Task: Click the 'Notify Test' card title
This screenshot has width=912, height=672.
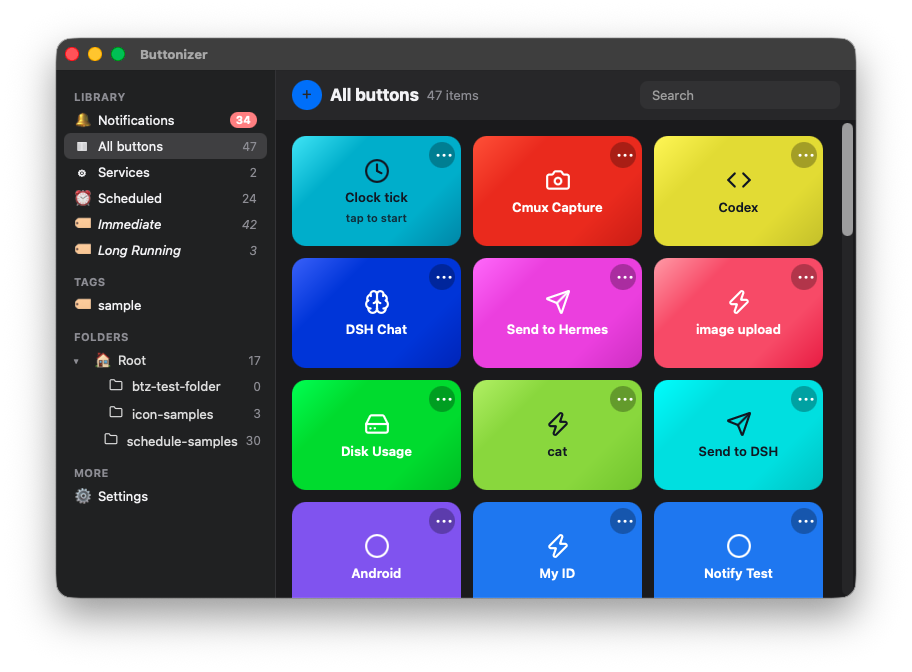Action: click(739, 573)
